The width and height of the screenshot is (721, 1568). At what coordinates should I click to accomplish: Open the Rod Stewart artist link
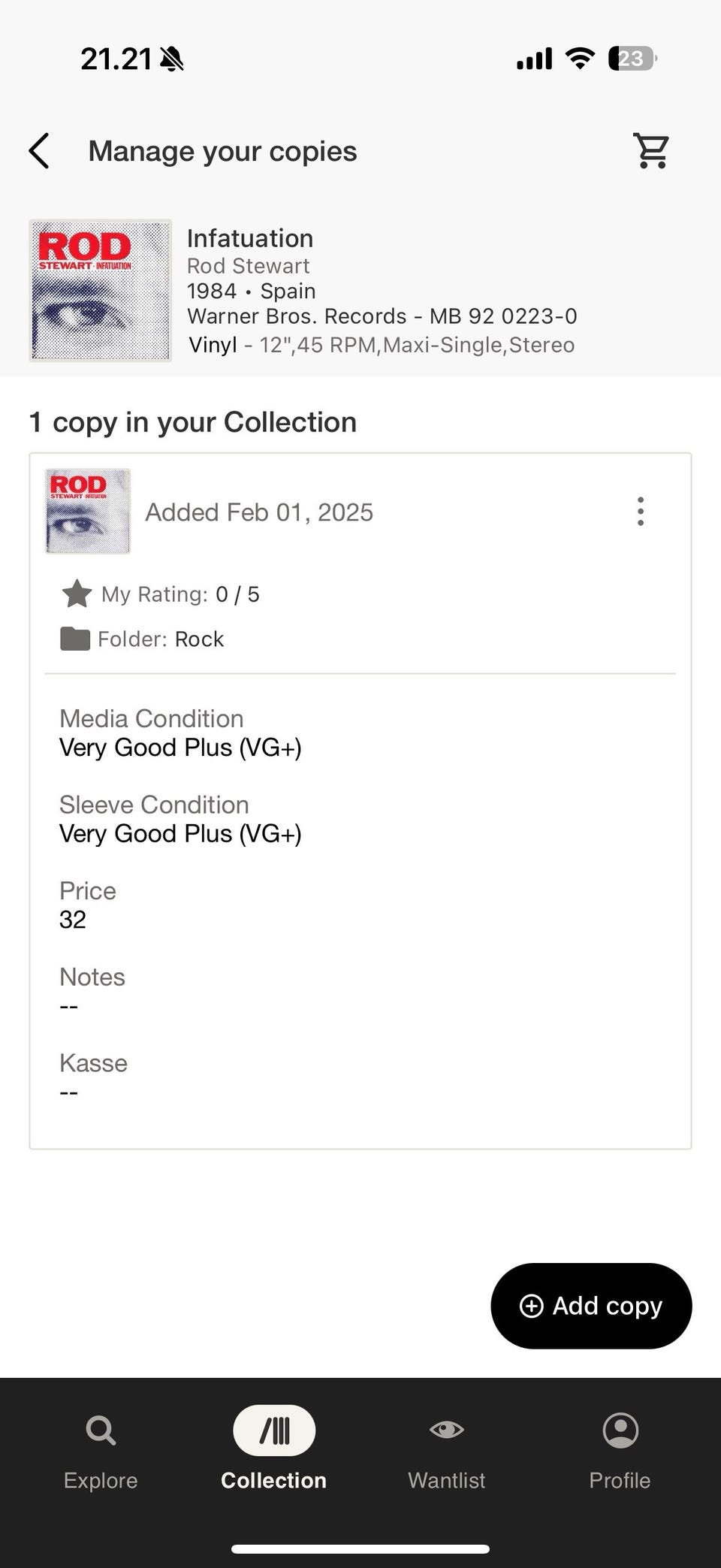pyautogui.click(x=248, y=265)
